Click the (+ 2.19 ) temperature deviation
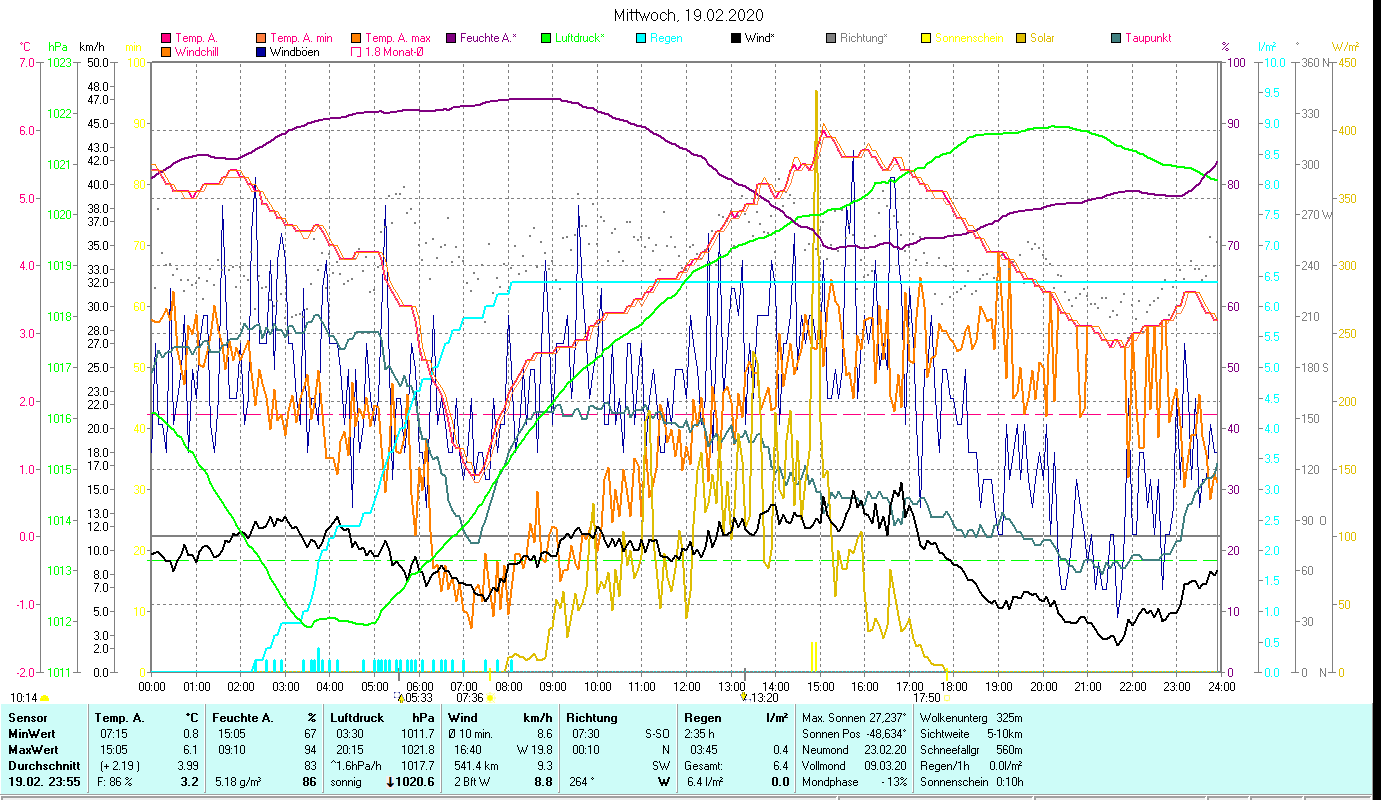Viewport: 1381px width, 800px height. point(118,766)
